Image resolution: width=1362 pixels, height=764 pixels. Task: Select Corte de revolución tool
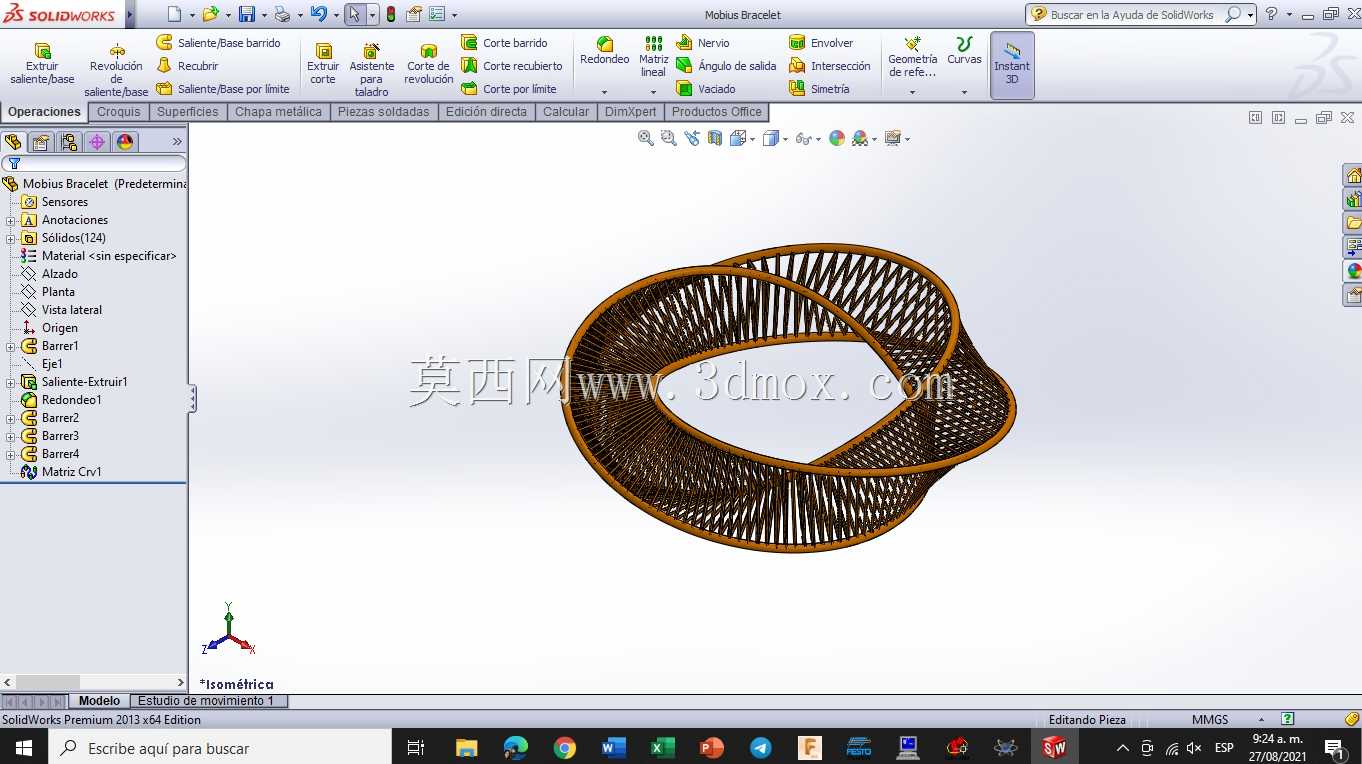pos(428,64)
